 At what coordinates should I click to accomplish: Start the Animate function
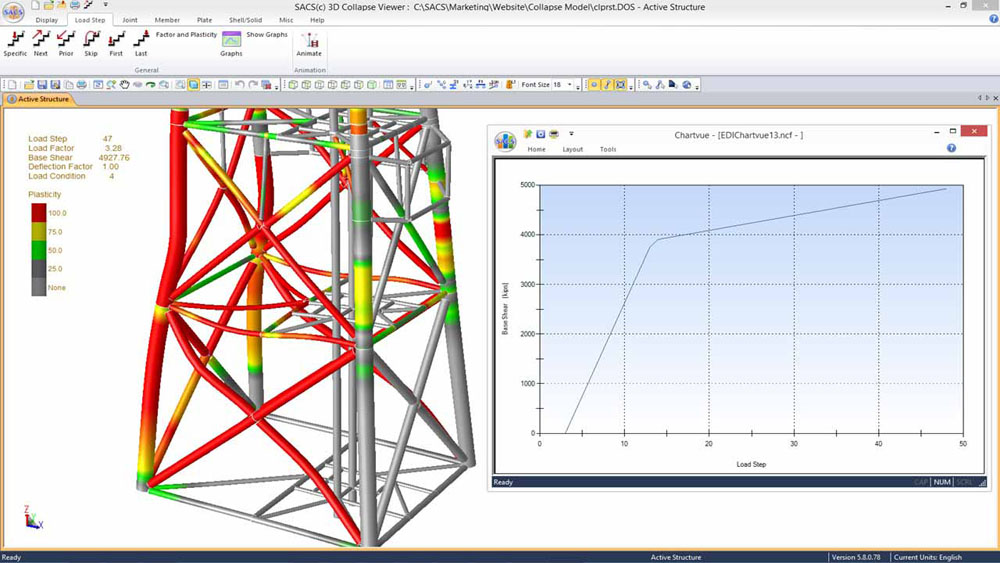coord(309,44)
